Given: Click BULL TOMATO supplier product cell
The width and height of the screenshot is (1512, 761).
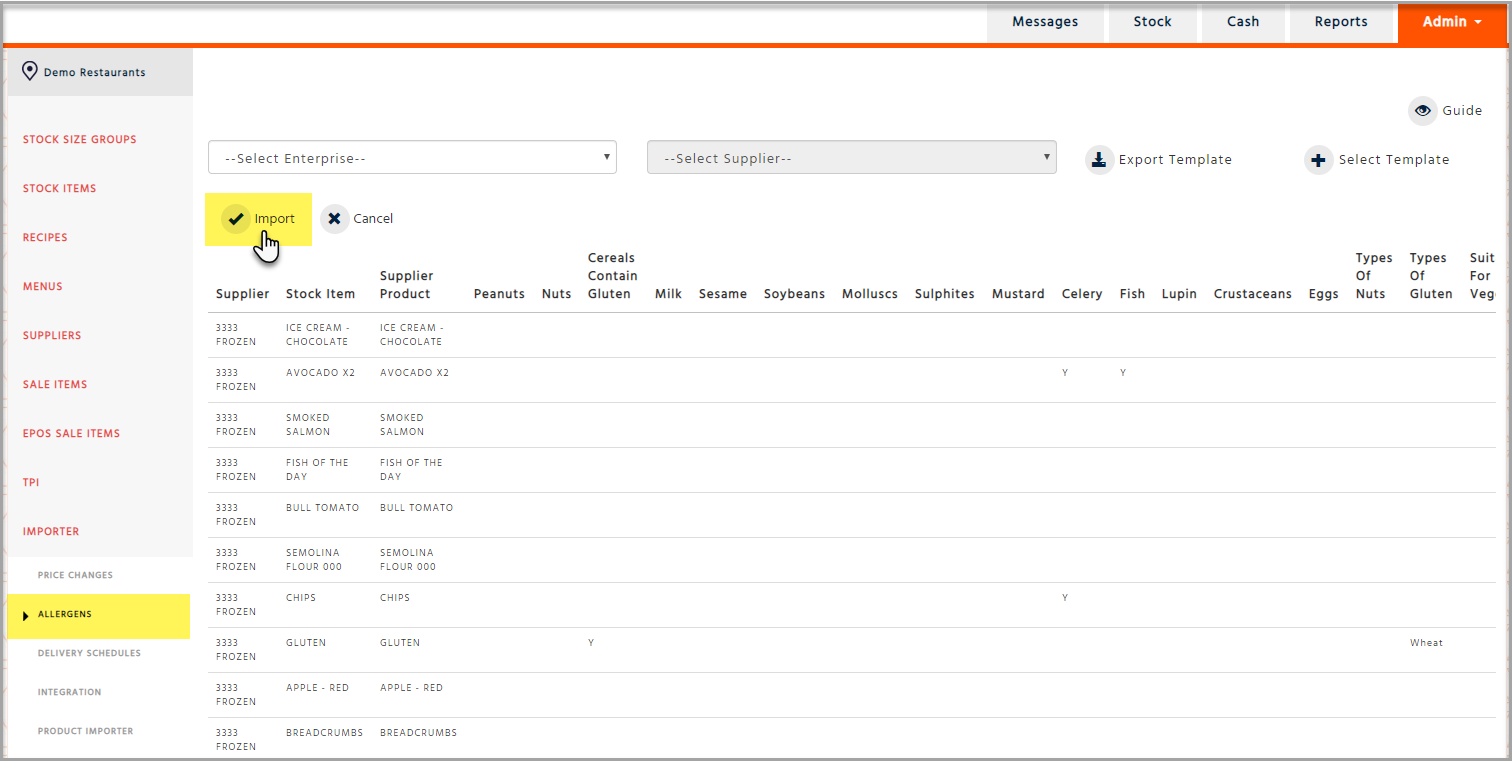Looking at the screenshot, I should (x=416, y=508).
